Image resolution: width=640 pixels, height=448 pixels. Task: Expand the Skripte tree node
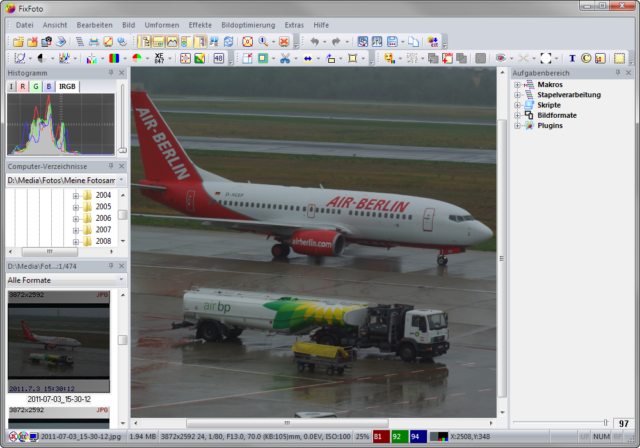point(517,105)
